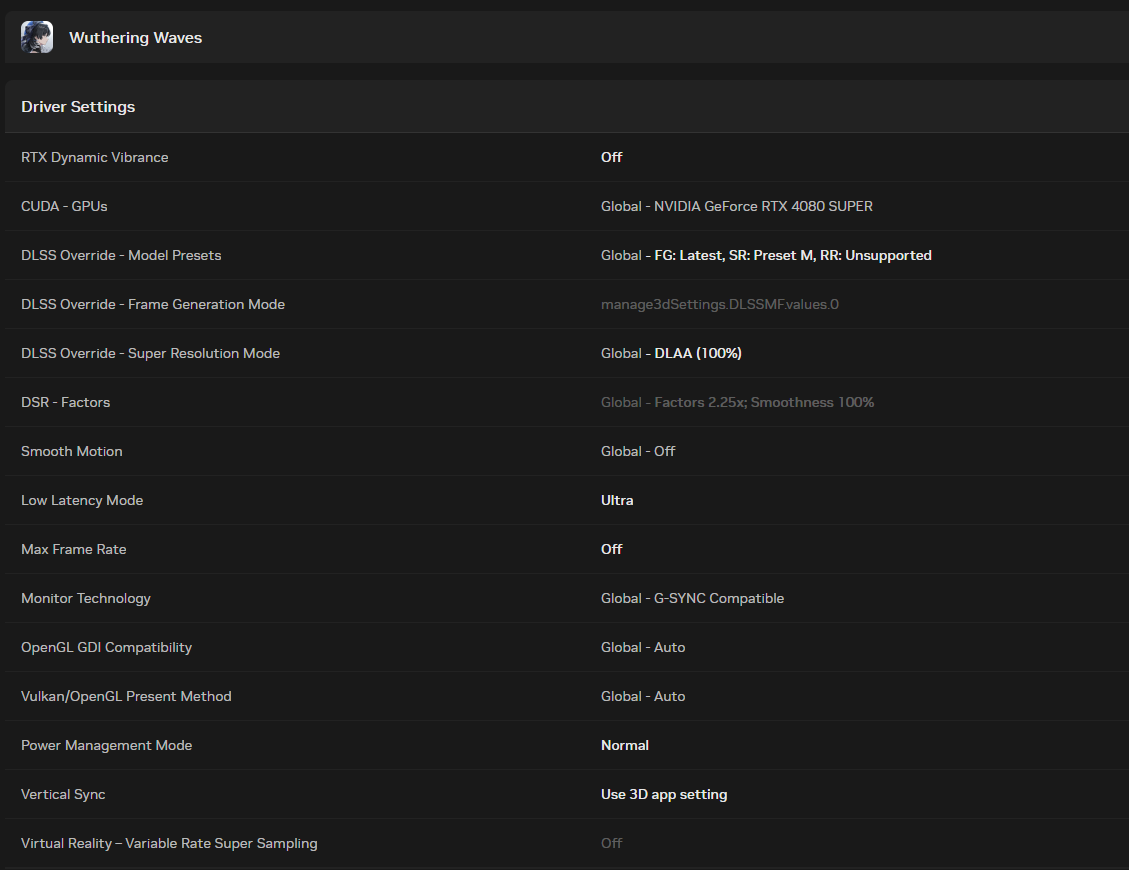Click the Factors 2.25x; Smoothness 100% value
The width and height of the screenshot is (1129, 870).
(737, 402)
